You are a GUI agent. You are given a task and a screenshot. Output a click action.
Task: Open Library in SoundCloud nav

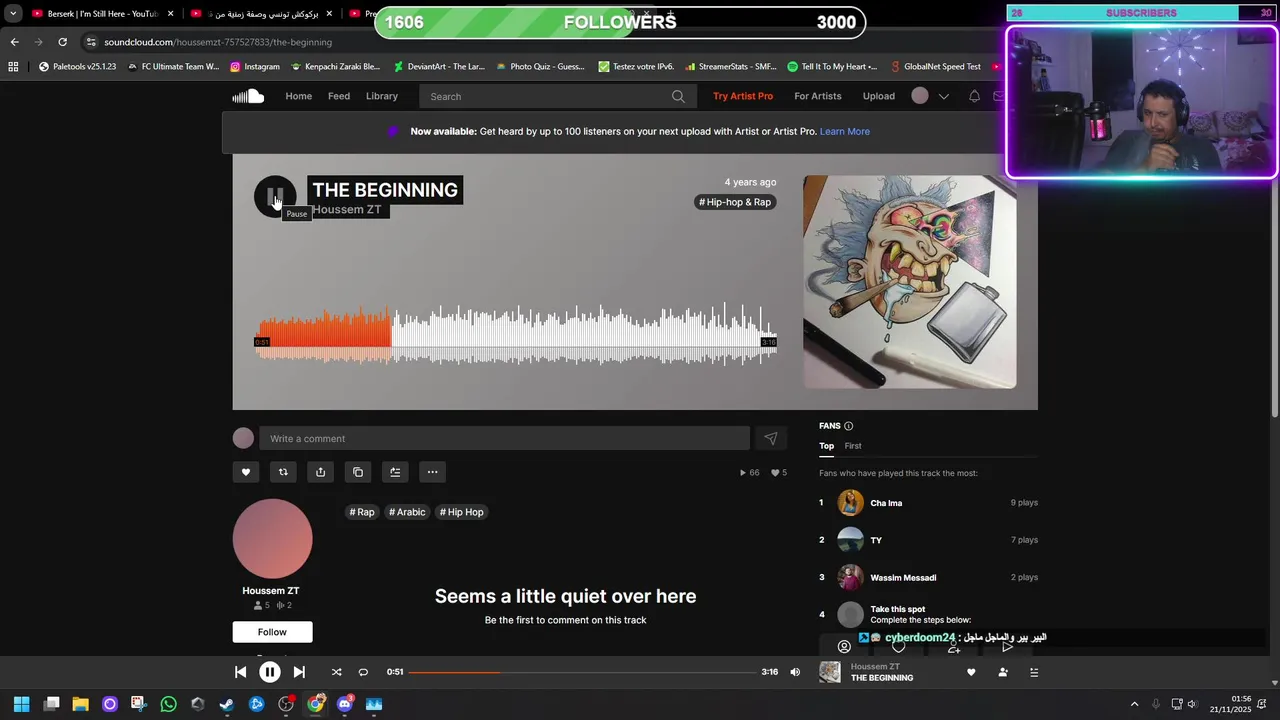[382, 96]
